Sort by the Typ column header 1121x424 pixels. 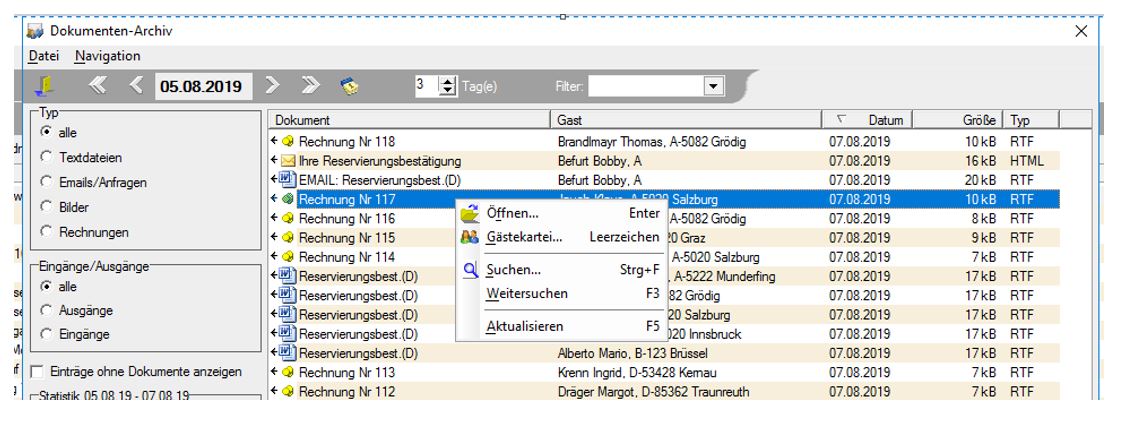coord(1030,120)
